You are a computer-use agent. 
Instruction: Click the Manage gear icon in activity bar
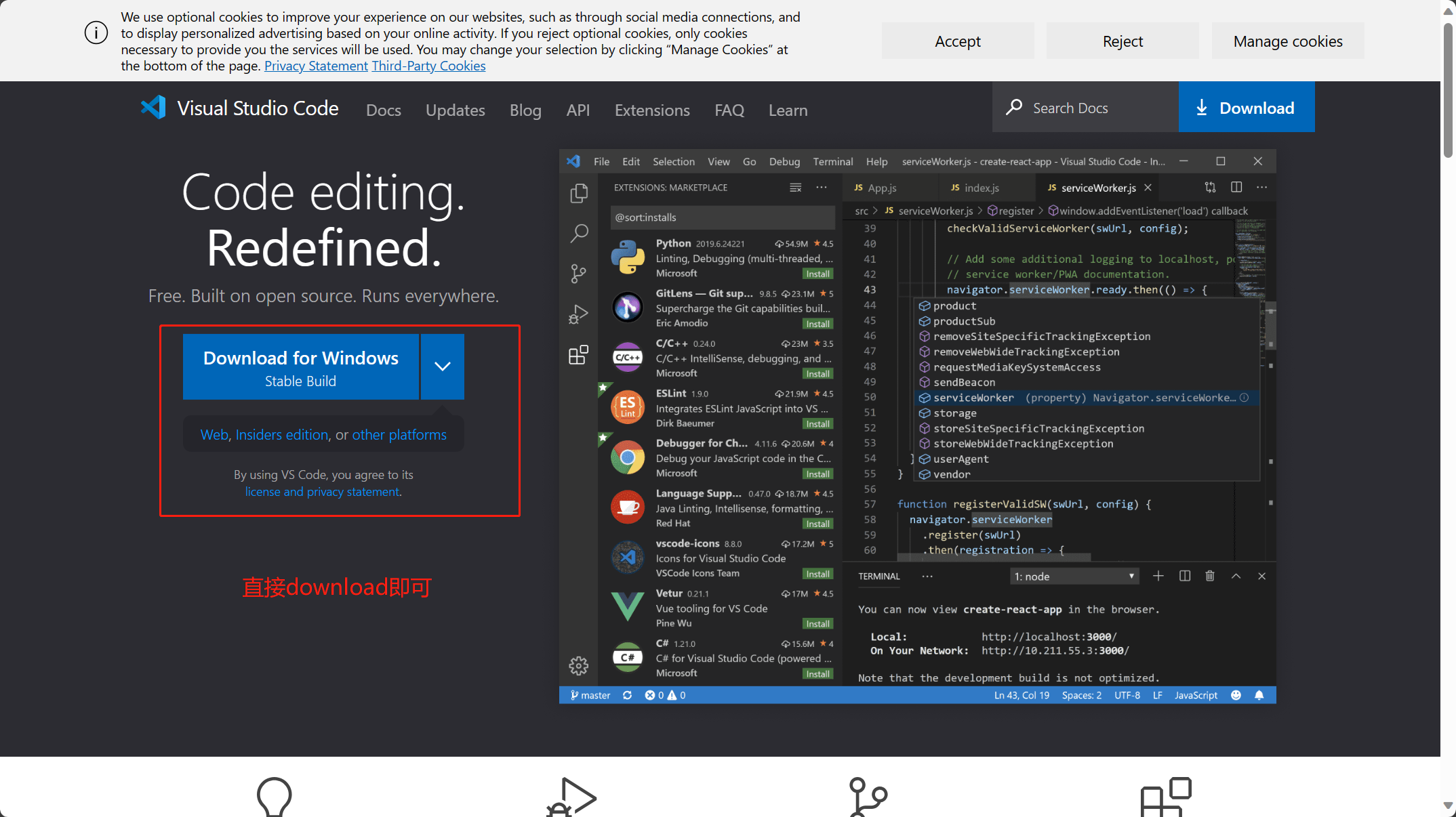click(578, 666)
